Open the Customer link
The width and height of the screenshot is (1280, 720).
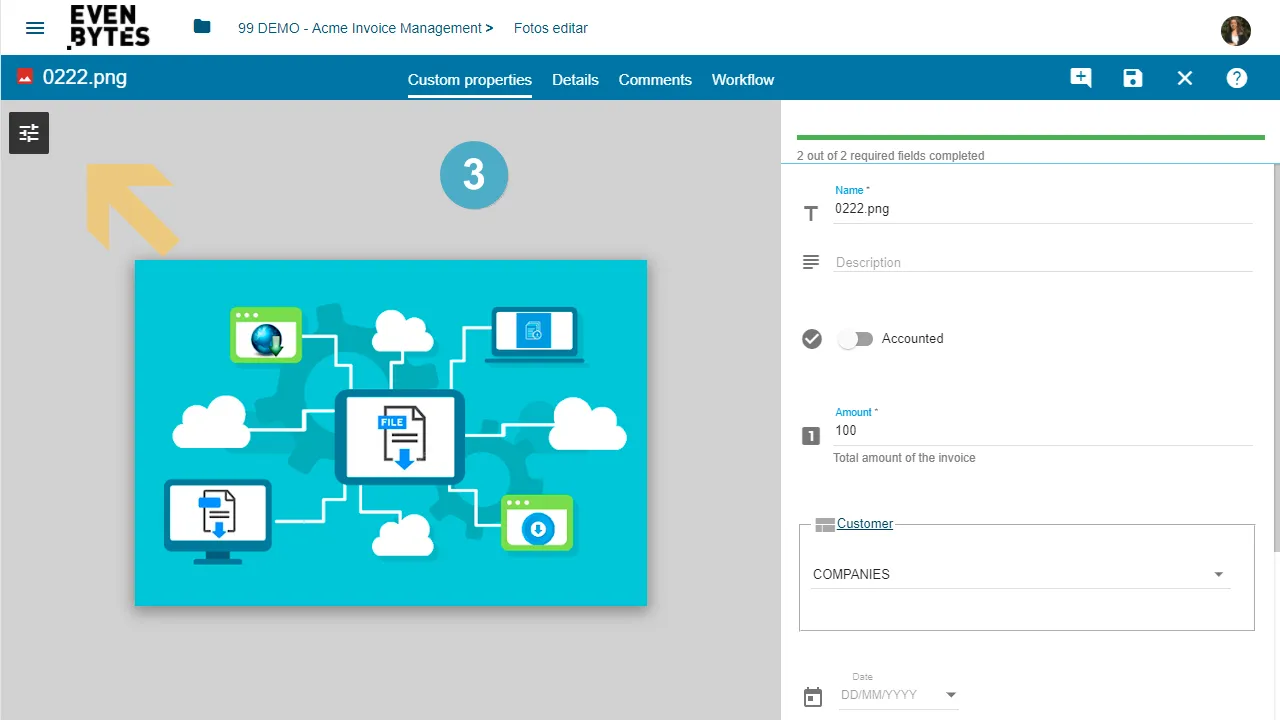click(865, 523)
